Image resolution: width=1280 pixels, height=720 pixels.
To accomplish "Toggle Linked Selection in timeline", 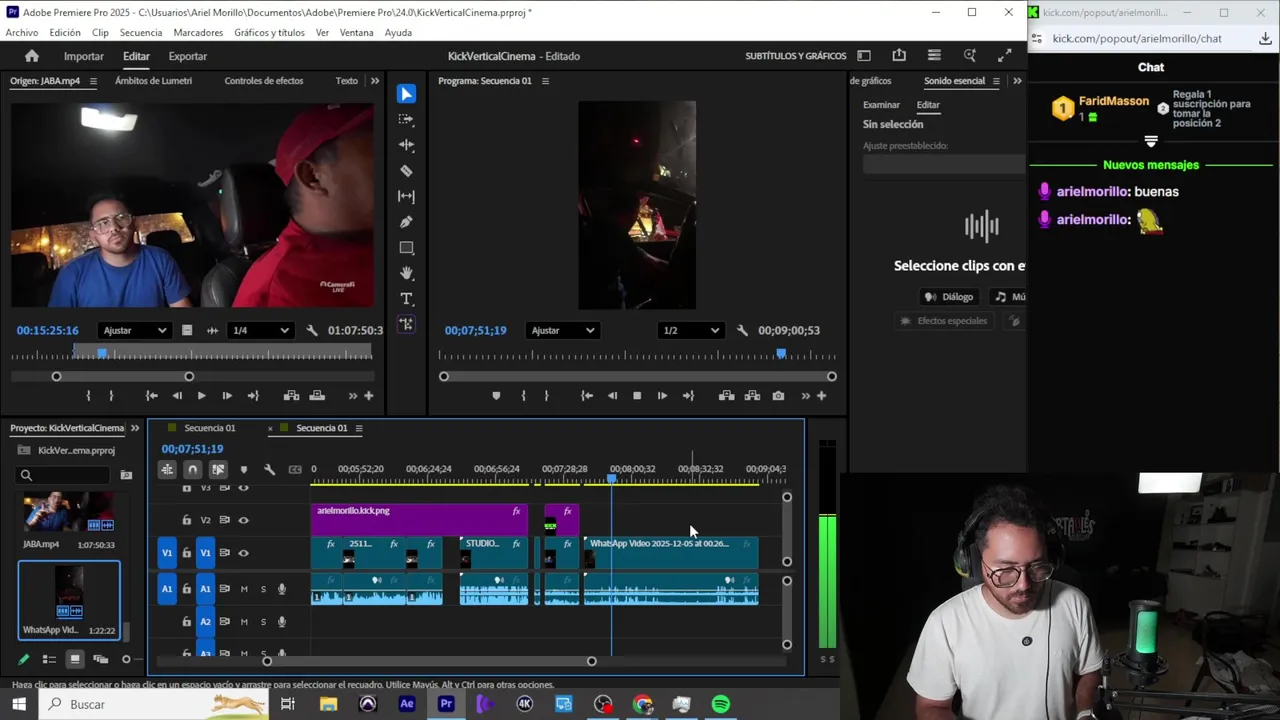I will click(x=217, y=469).
